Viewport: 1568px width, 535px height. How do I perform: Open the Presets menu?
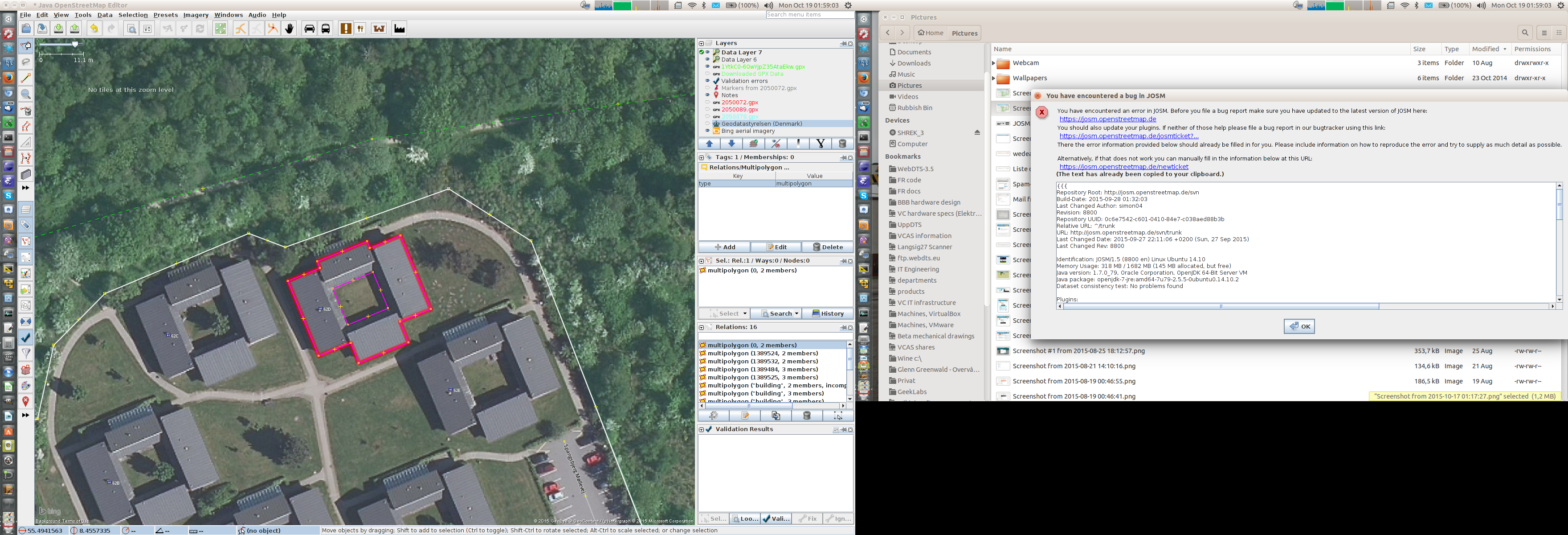pyautogui.click(x=165, y=15)
